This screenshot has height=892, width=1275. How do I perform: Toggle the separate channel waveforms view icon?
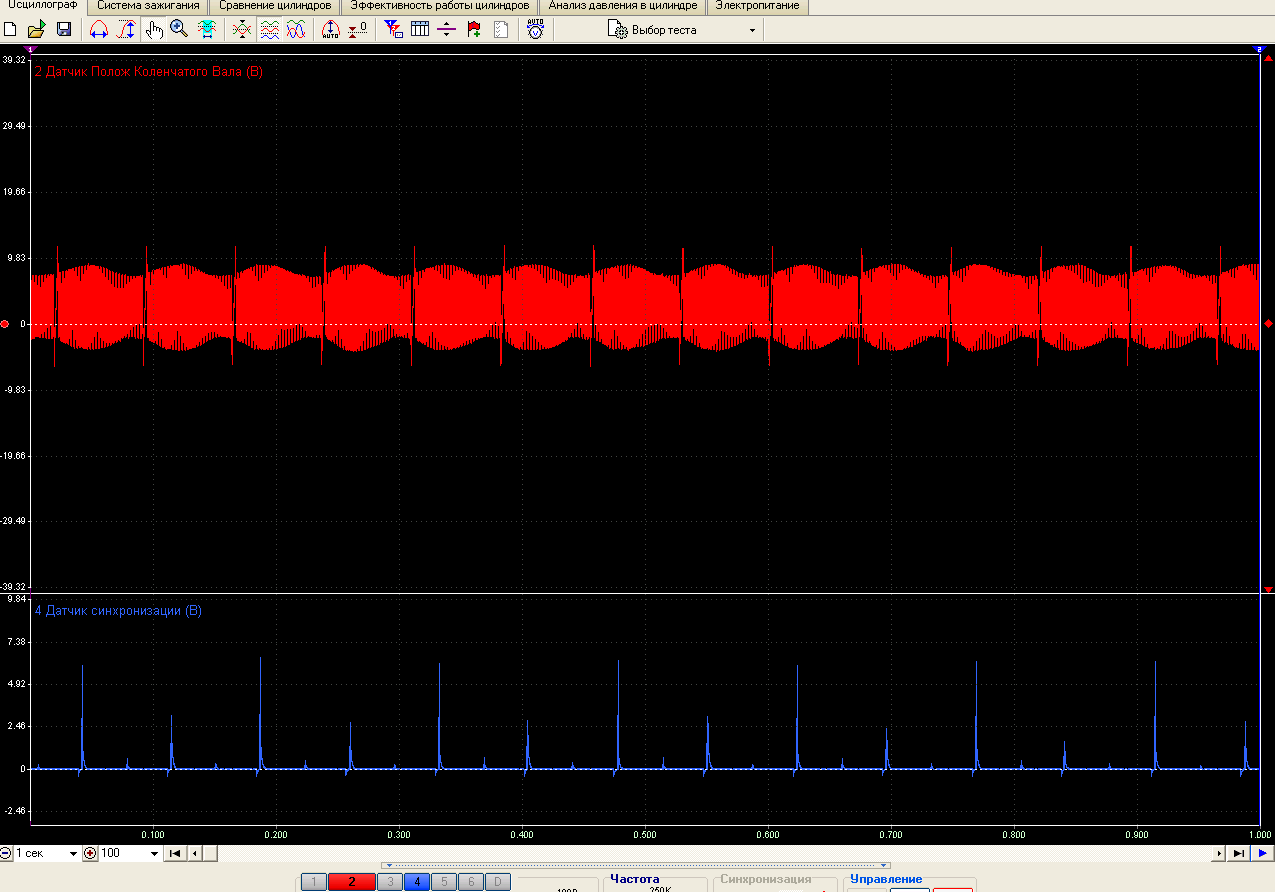coord(269,30)
